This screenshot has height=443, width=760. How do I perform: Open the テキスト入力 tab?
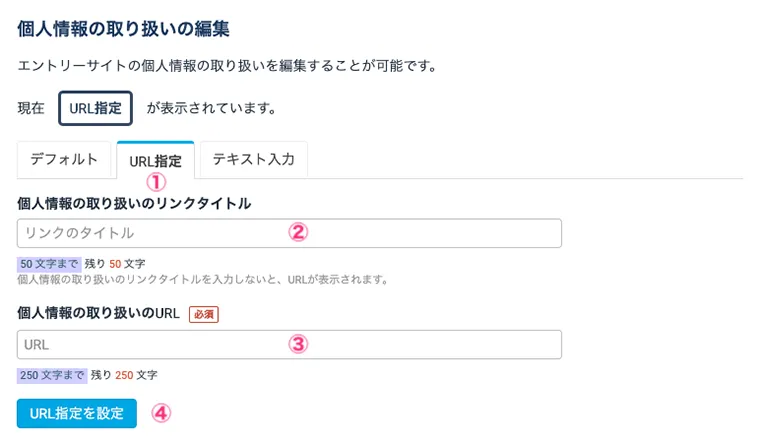coord(253,159)
